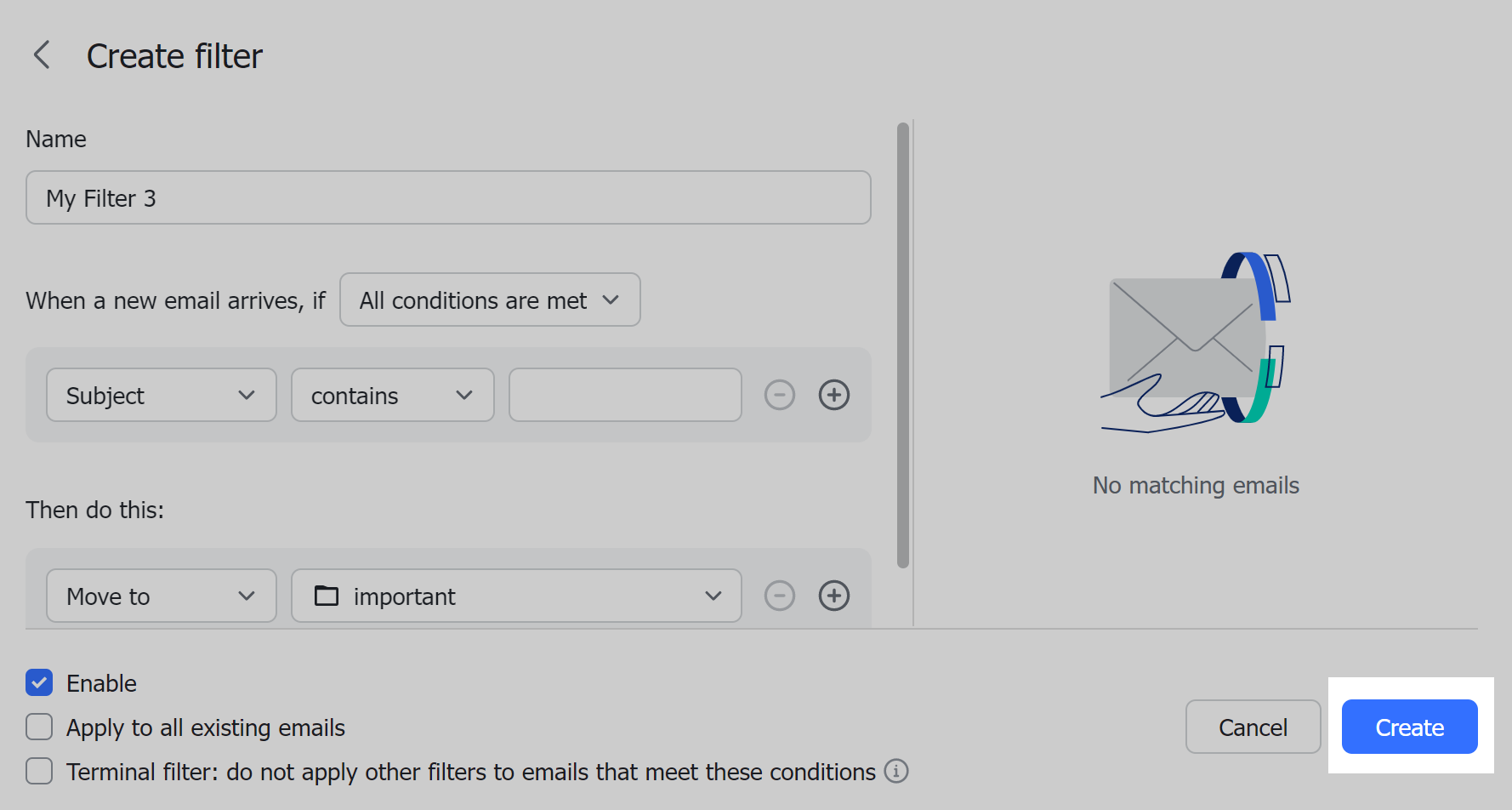The image size is (1512, 810).
Task: Go back using the left arrow icon
Action: 42,55
